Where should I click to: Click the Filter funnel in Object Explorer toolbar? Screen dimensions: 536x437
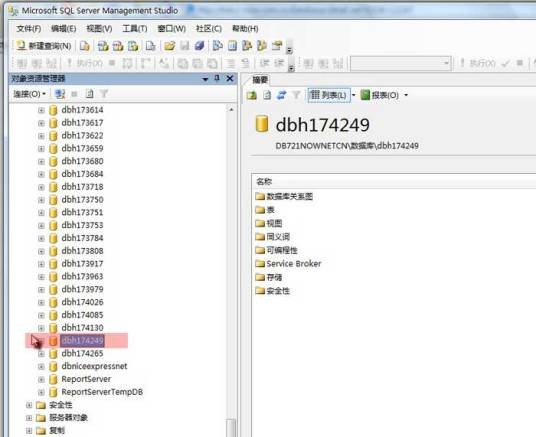(104, 94)
